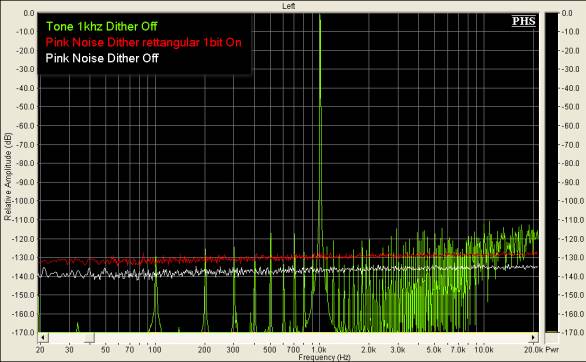Click the 'Left' channel title above the graph
586x362 pixels.
[x=289, y=6]
